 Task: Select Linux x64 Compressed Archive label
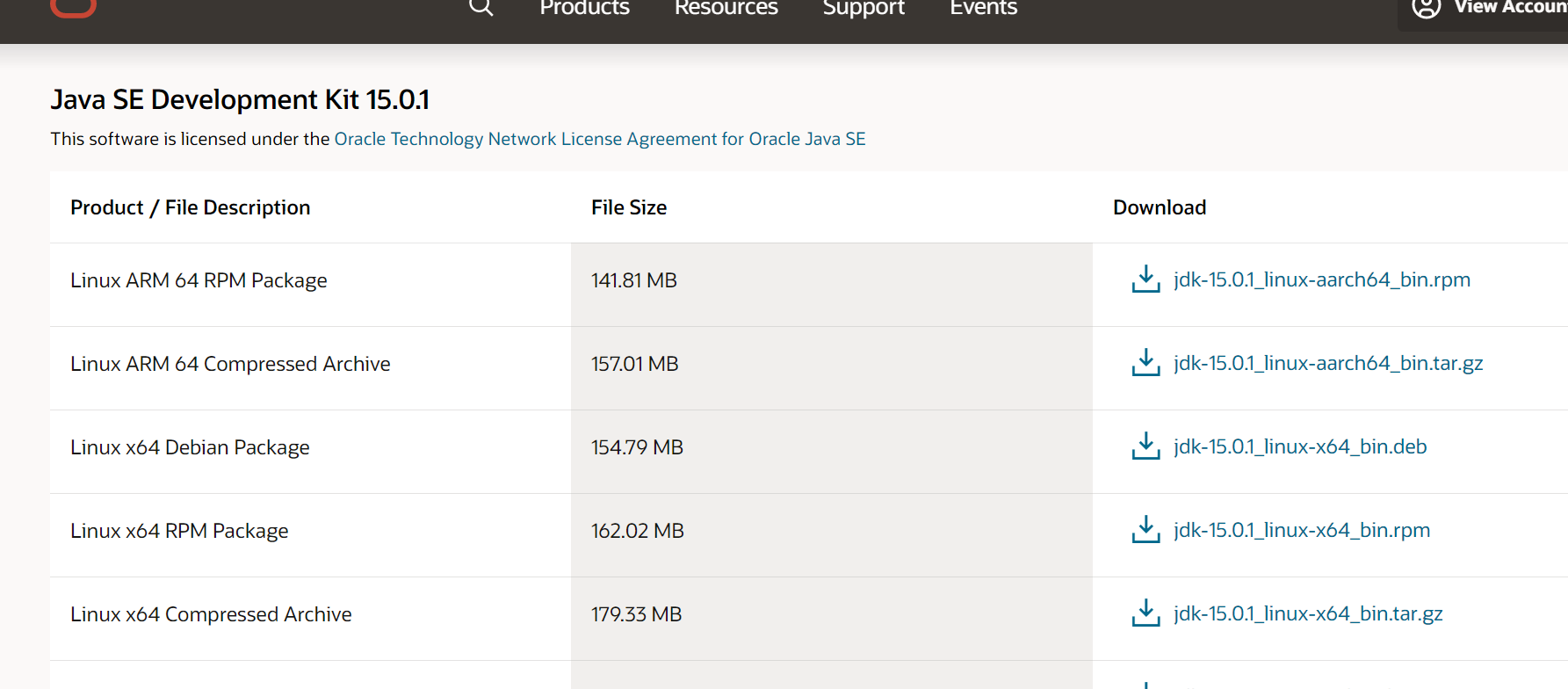tap(211, 614)
